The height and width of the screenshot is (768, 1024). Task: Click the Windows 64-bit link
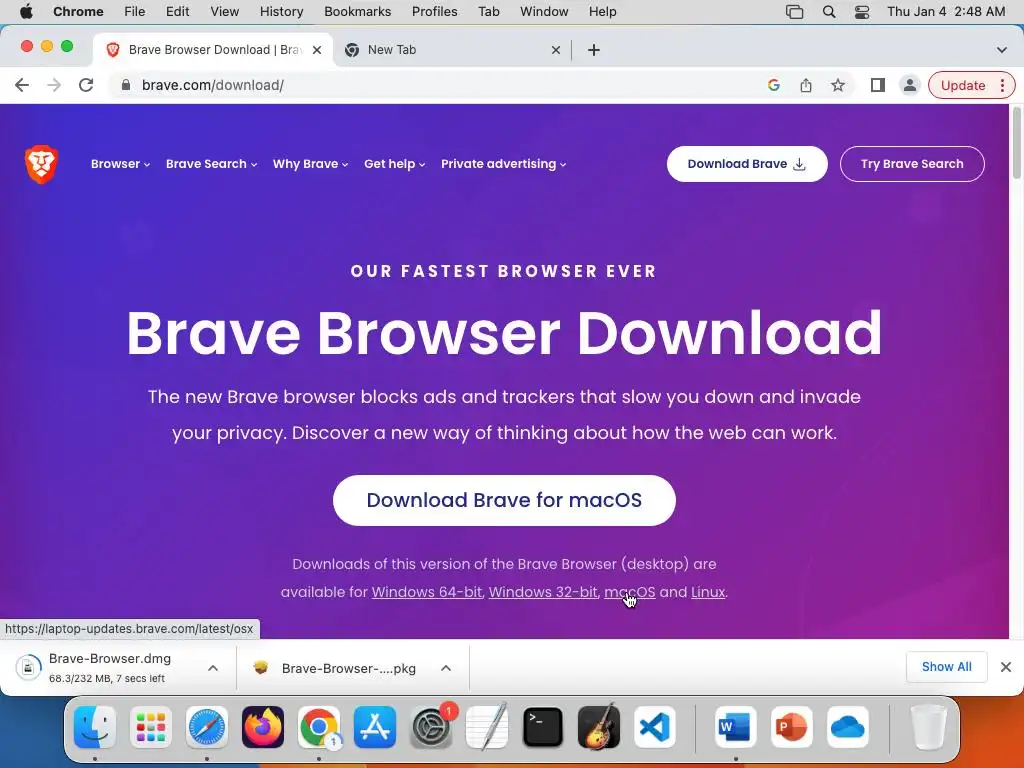click(426, 592)
